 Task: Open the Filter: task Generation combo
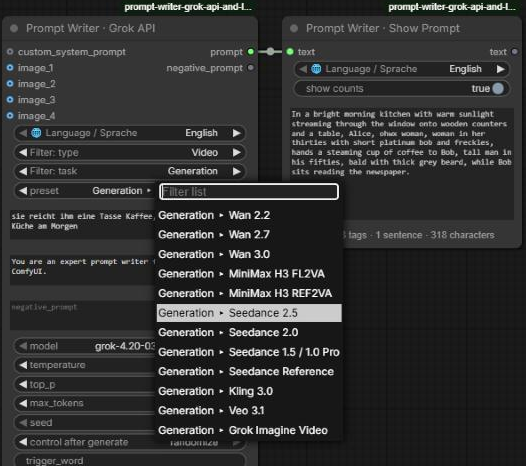coord(129,171)
